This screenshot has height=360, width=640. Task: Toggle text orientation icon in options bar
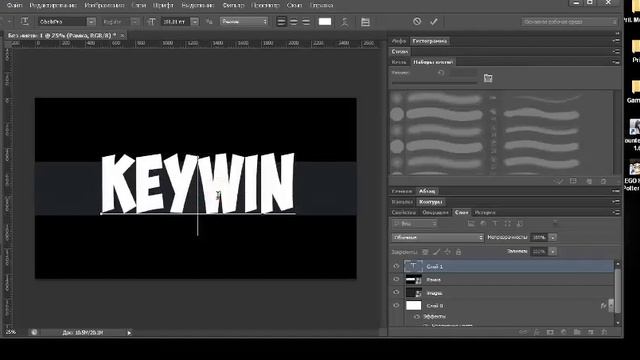[25, 21]
